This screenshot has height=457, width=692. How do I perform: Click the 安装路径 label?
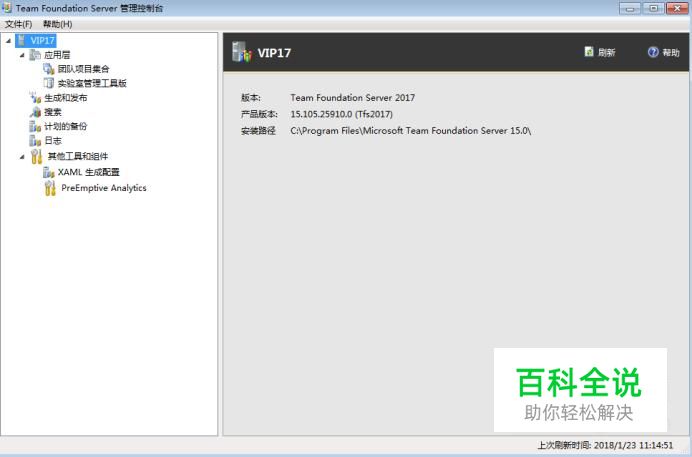[258, 131]
